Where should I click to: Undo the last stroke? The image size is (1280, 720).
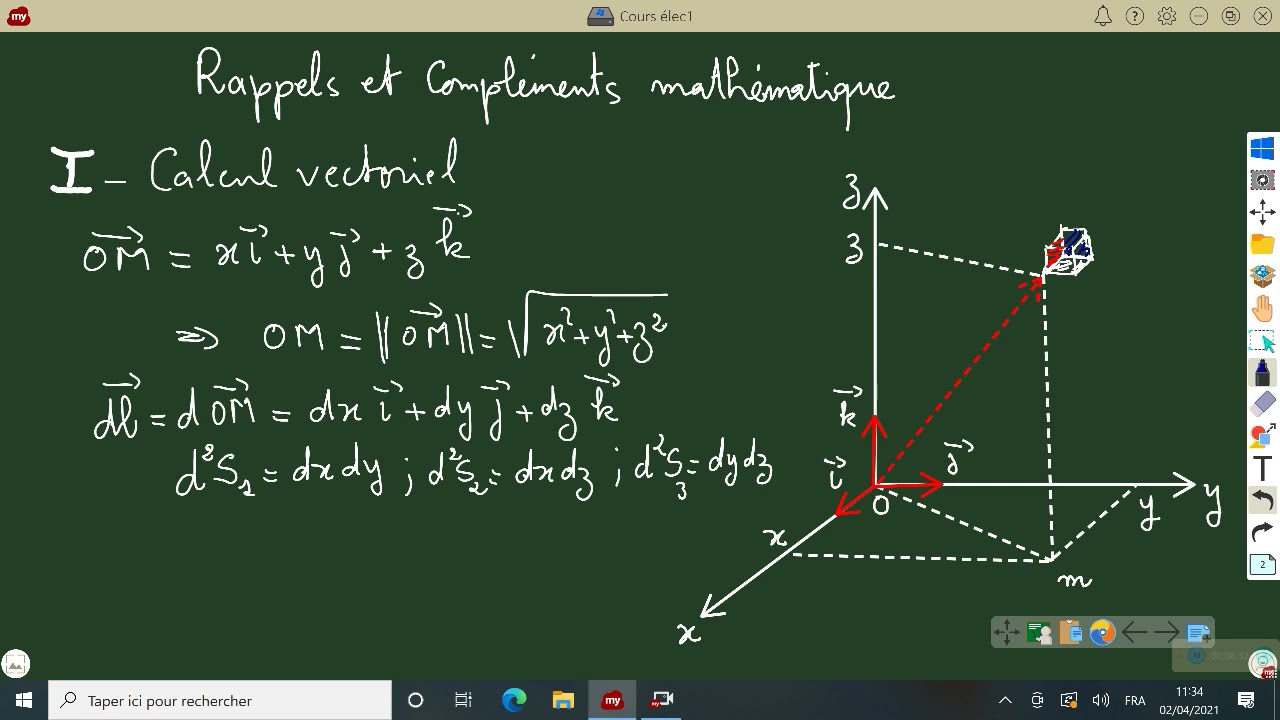pyautogui.click(x=1262, y=500)
